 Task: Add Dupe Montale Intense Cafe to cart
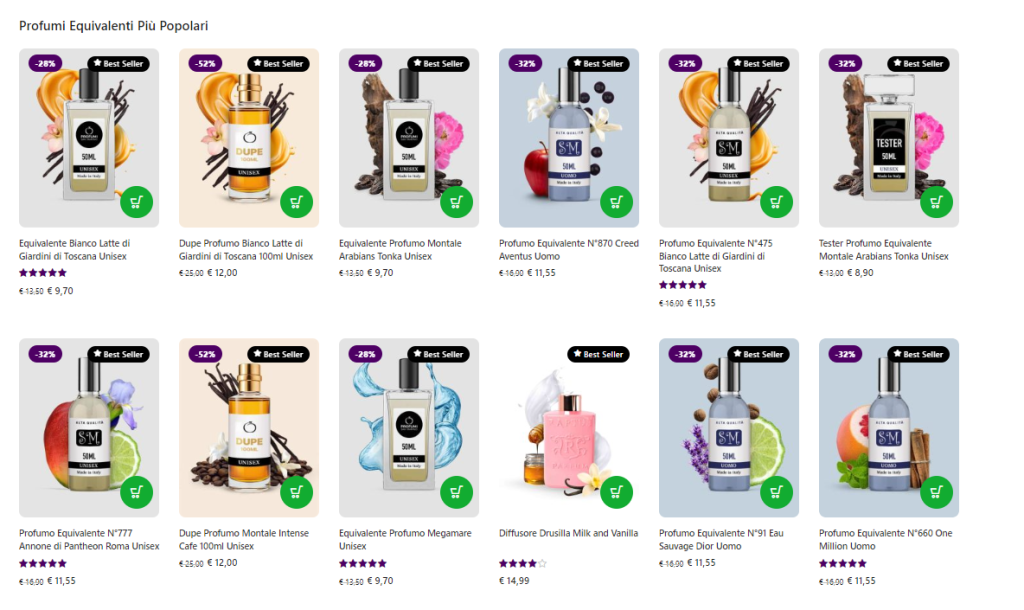(x=296, y=492)
